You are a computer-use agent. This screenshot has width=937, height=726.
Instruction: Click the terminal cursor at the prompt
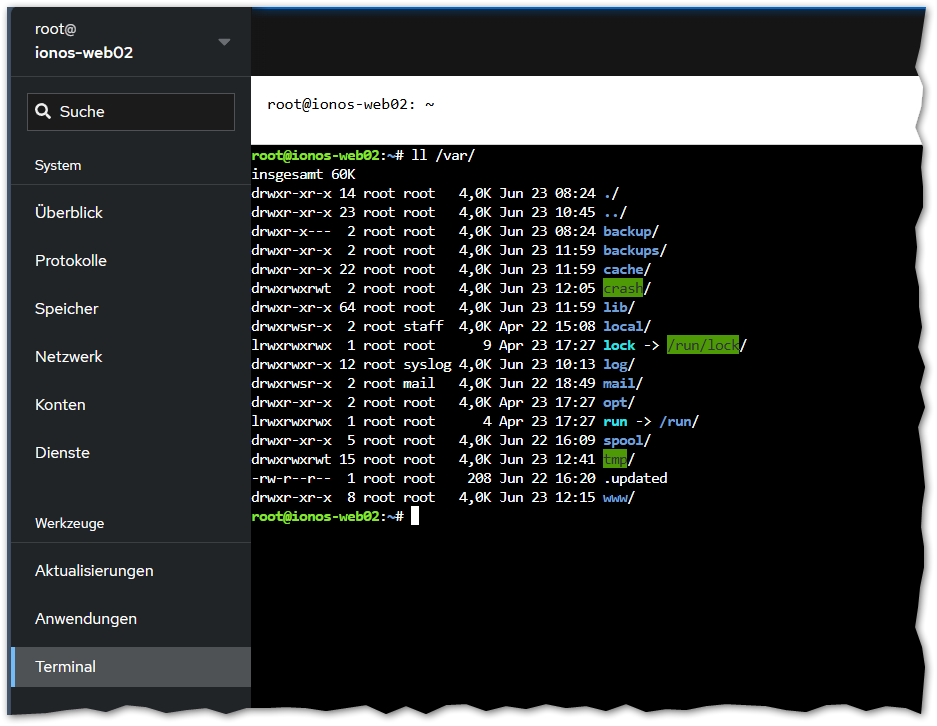coord(415,516)
